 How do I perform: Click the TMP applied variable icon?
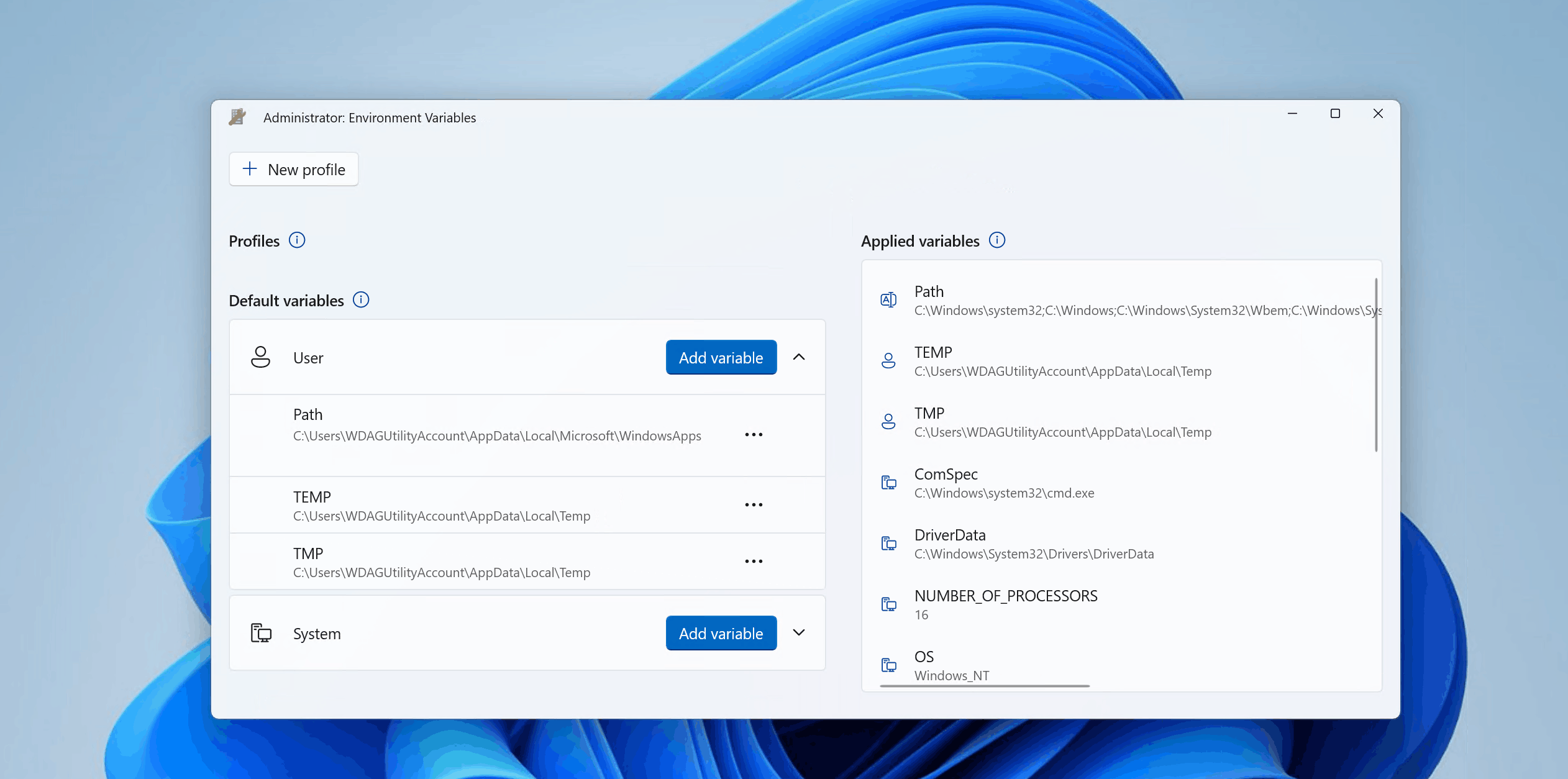pos(887,420)
